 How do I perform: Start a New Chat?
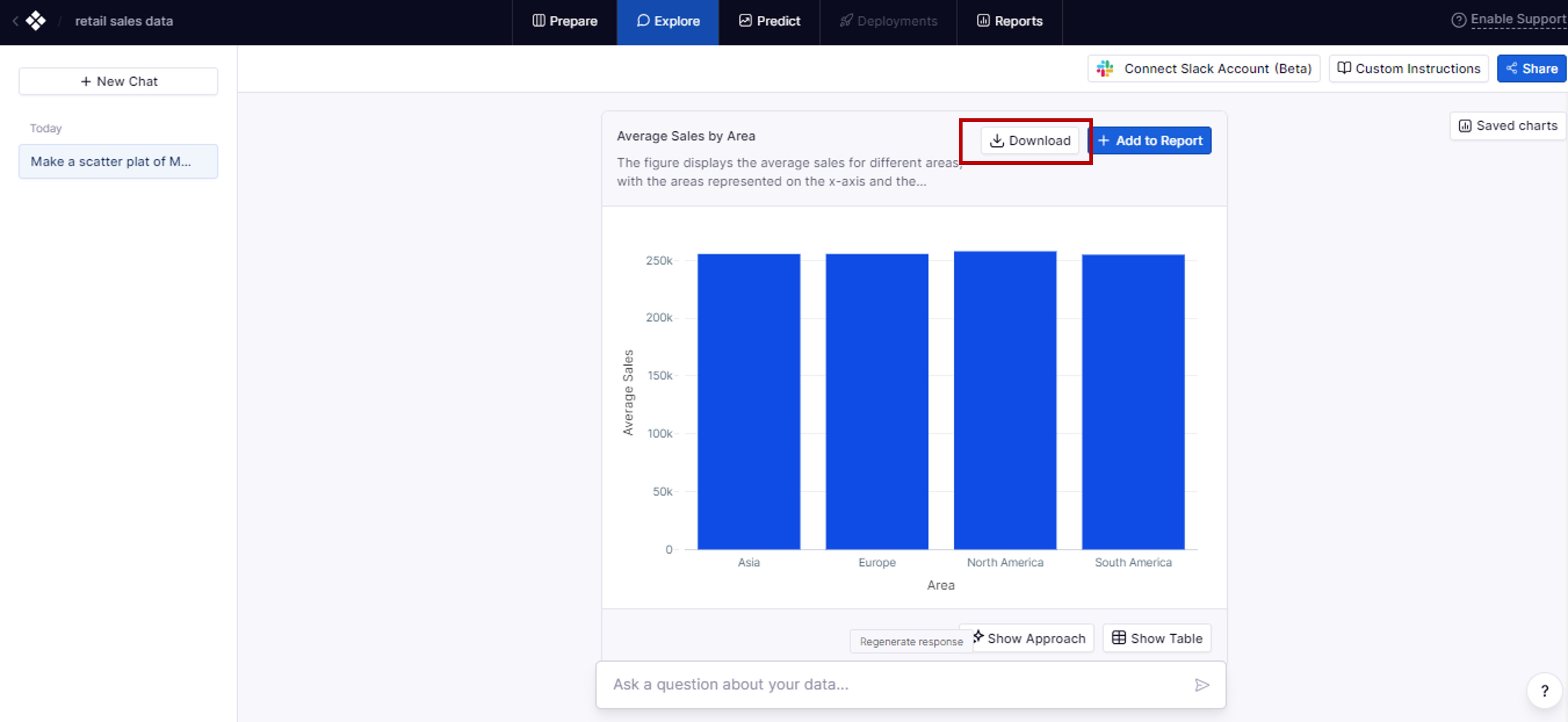point(118,82)
